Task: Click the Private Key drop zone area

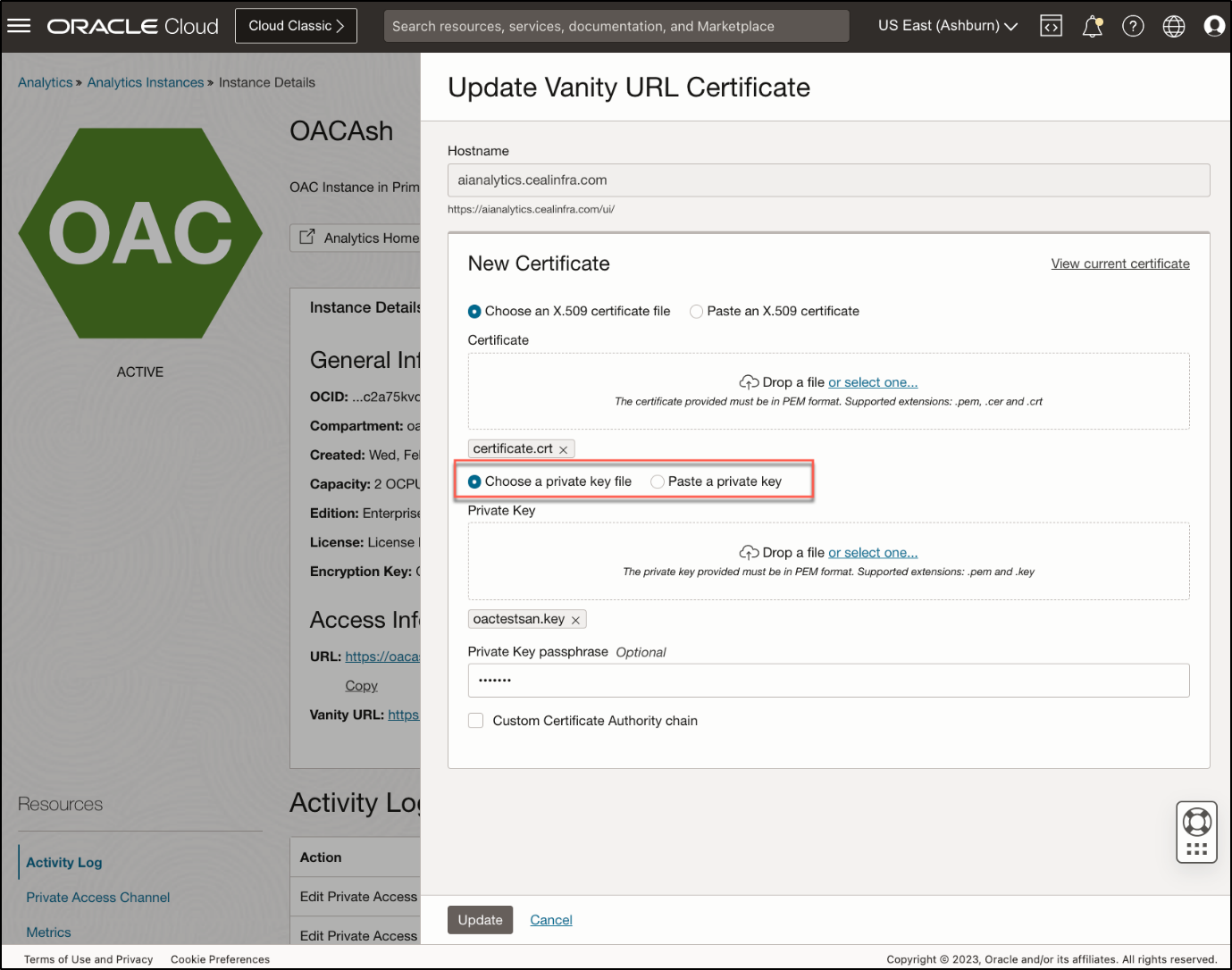Action: 828,561
